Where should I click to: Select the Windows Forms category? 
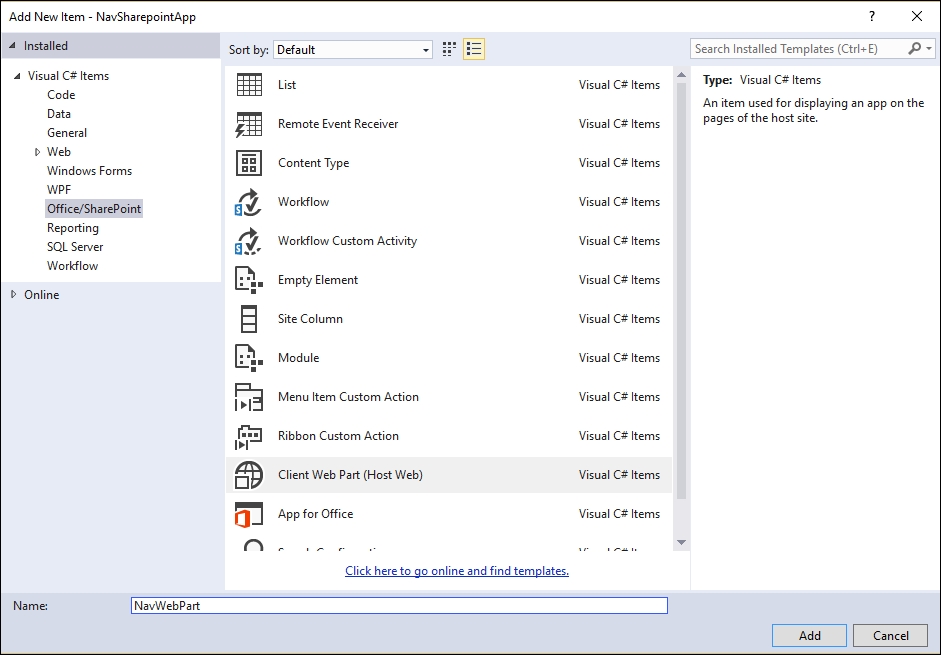(x=89, y=171)
